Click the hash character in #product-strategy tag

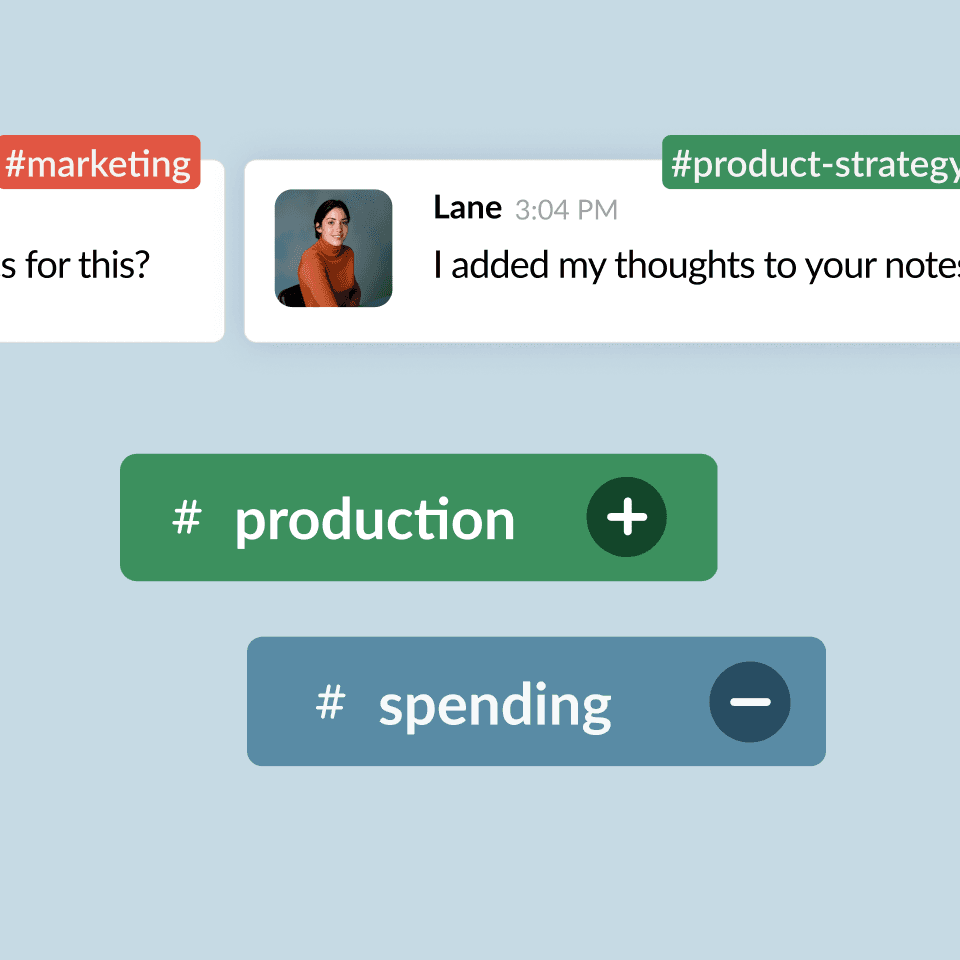click(681, 164)
